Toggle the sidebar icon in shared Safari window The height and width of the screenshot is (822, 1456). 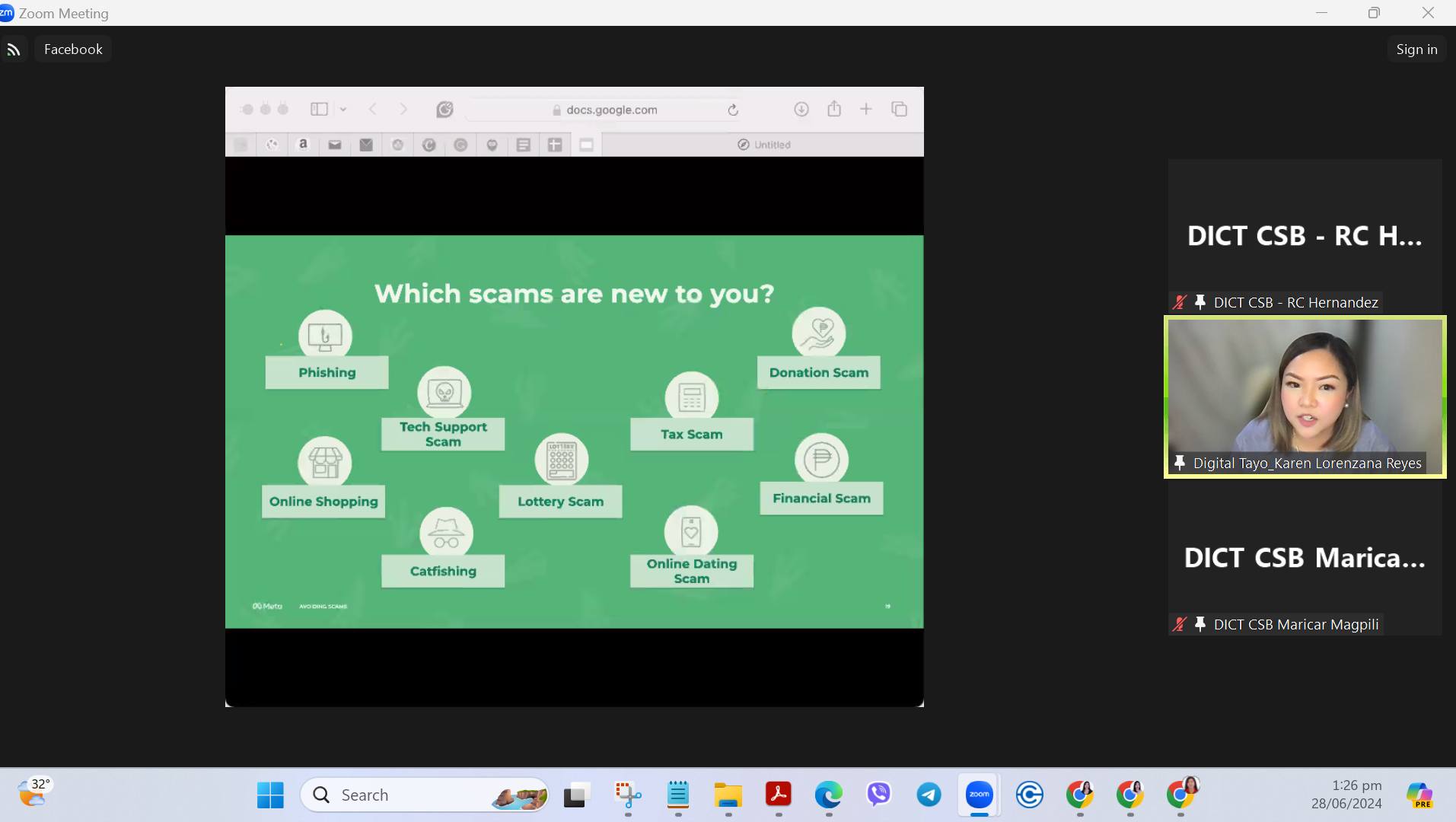point(319,110)
